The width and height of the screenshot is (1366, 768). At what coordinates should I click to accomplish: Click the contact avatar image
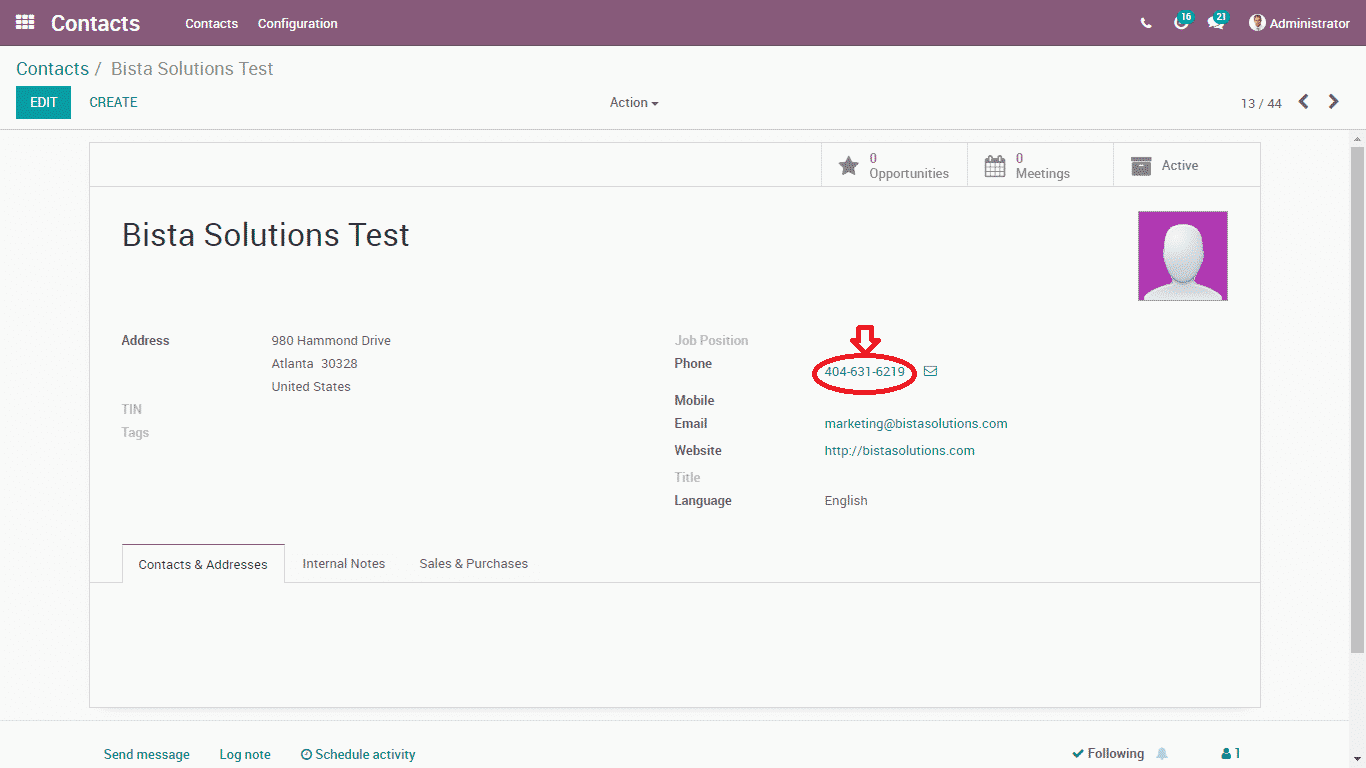tap(1183, 256)
